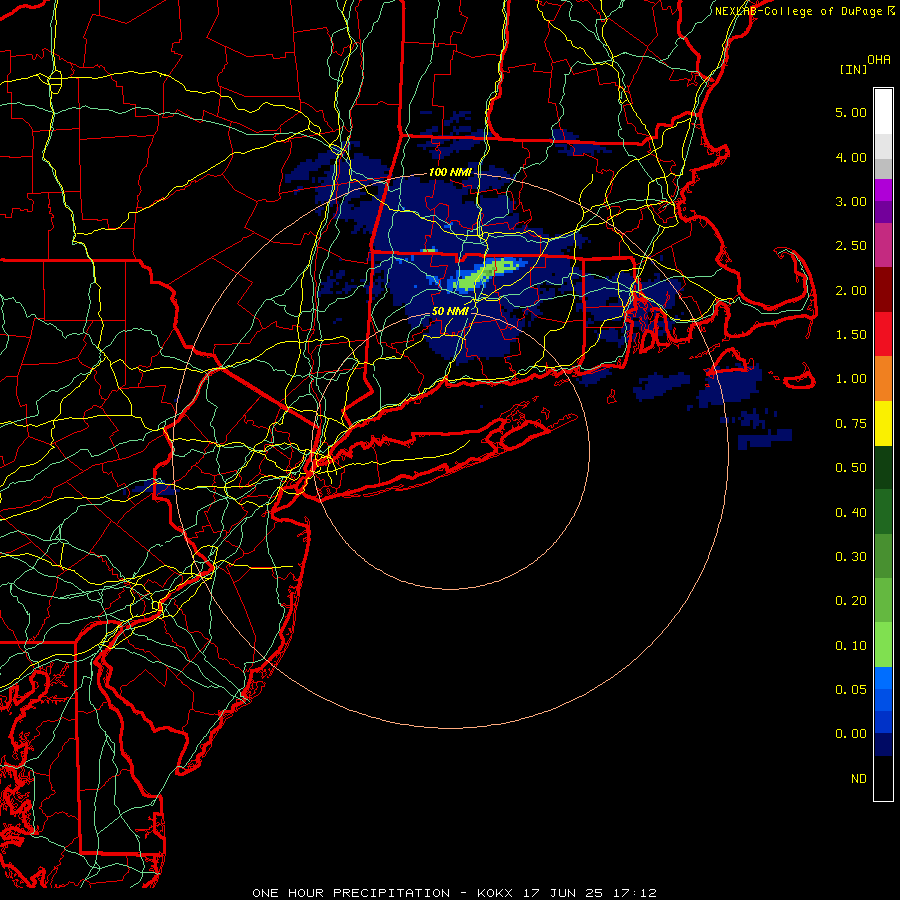900x900 pixels.
Task: Click the '1.00' legend value
Action: 851,379
